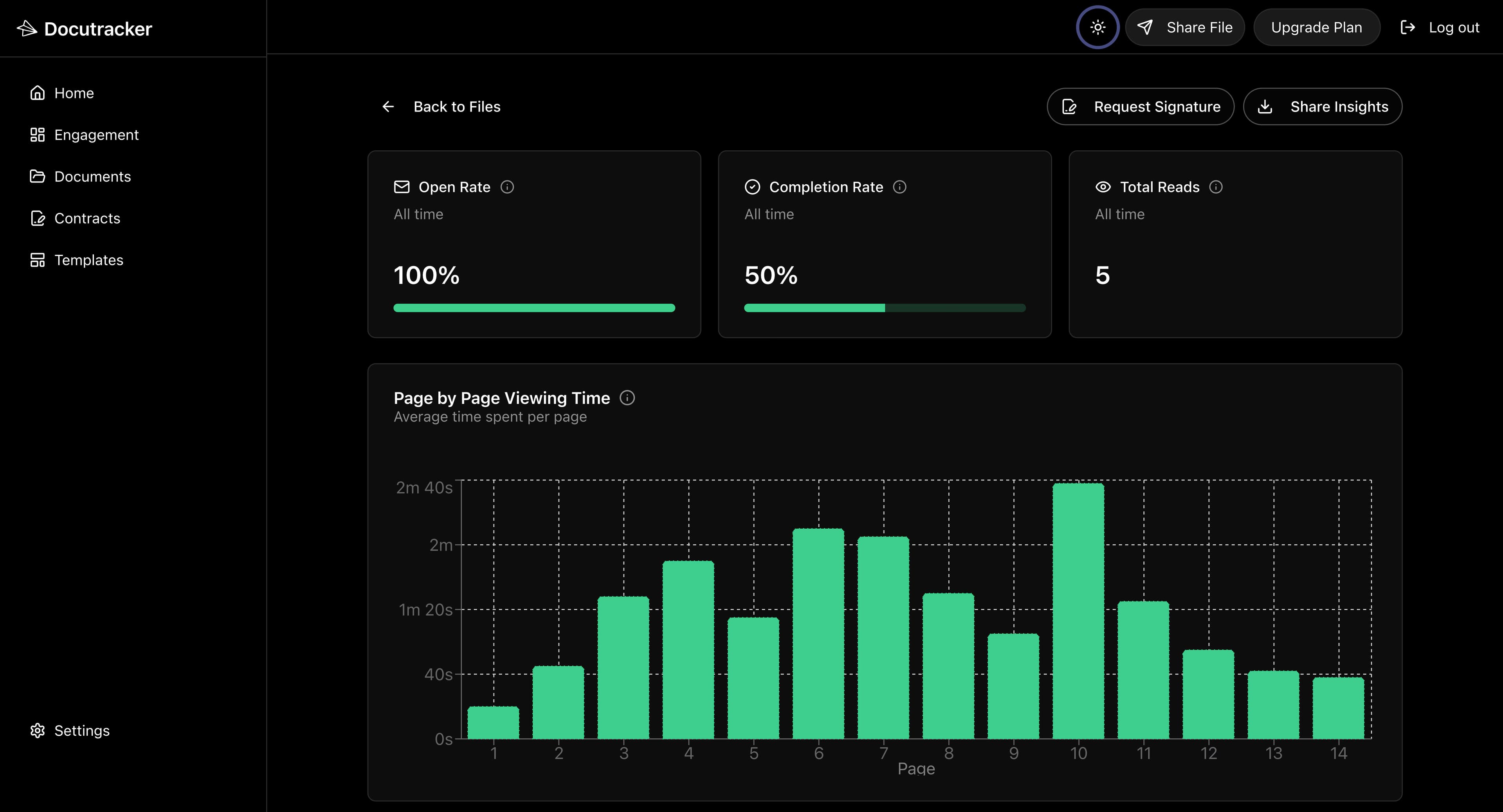Select the Templates icon
This screenshot has width=1503, height=812.
pos(37,260)
